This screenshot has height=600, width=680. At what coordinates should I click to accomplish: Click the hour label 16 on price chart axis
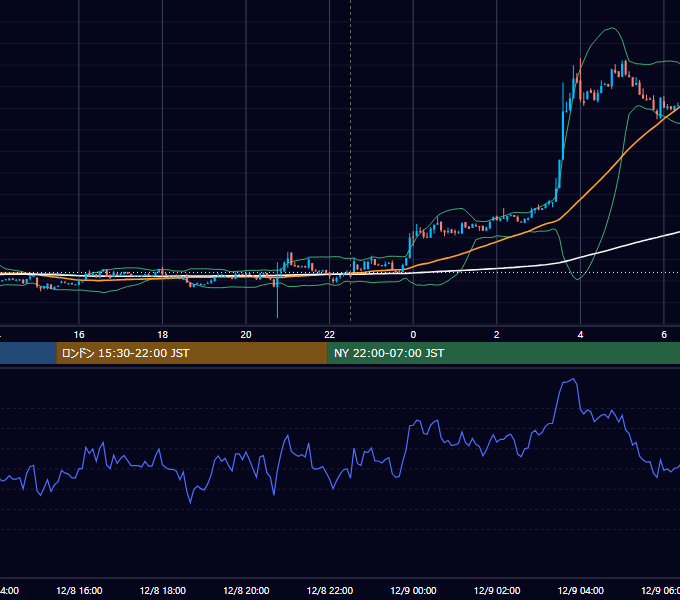(x=79, y=335)
